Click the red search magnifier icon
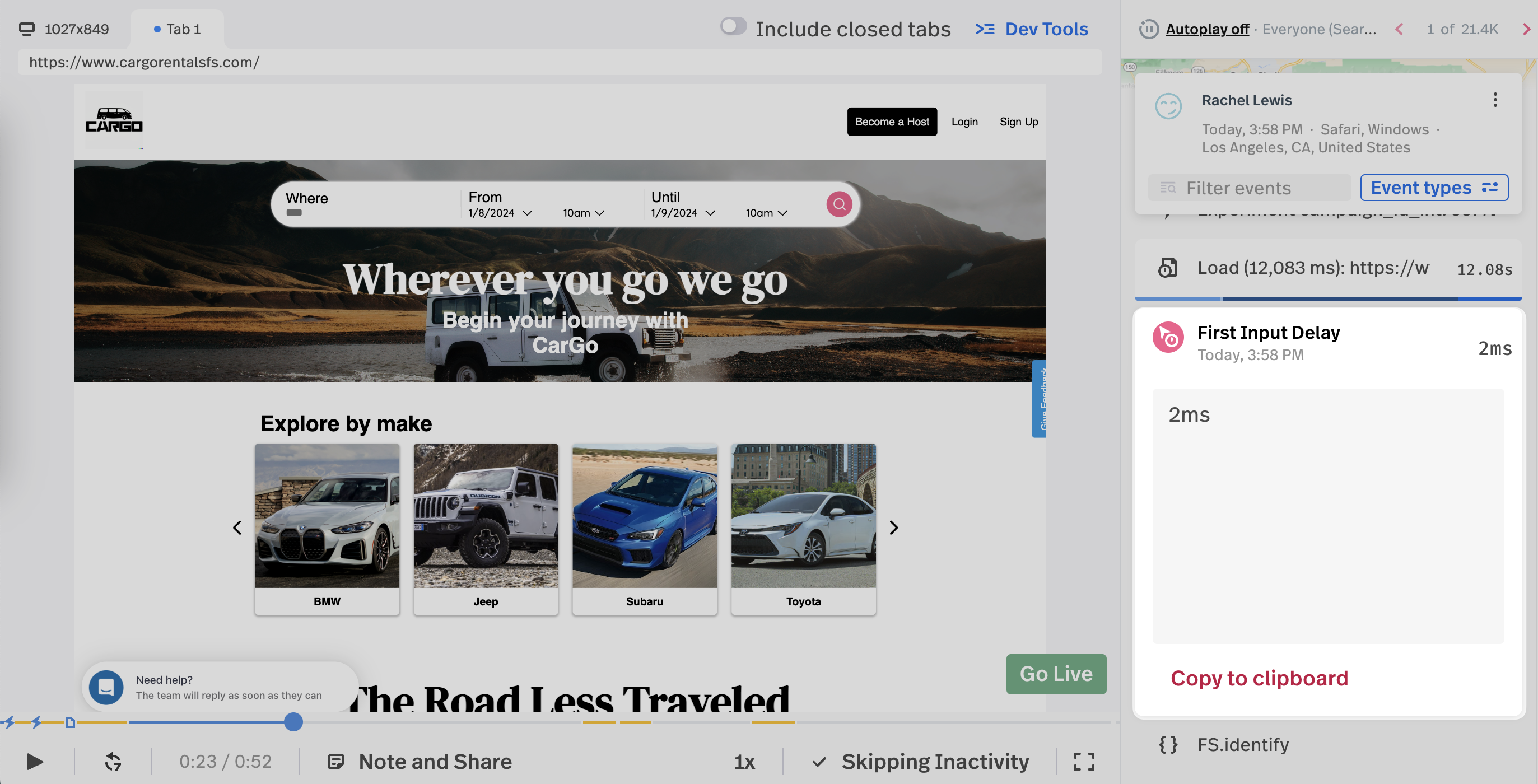Image resolution: width=1538 pixels, height=784 pixels. 839,204
